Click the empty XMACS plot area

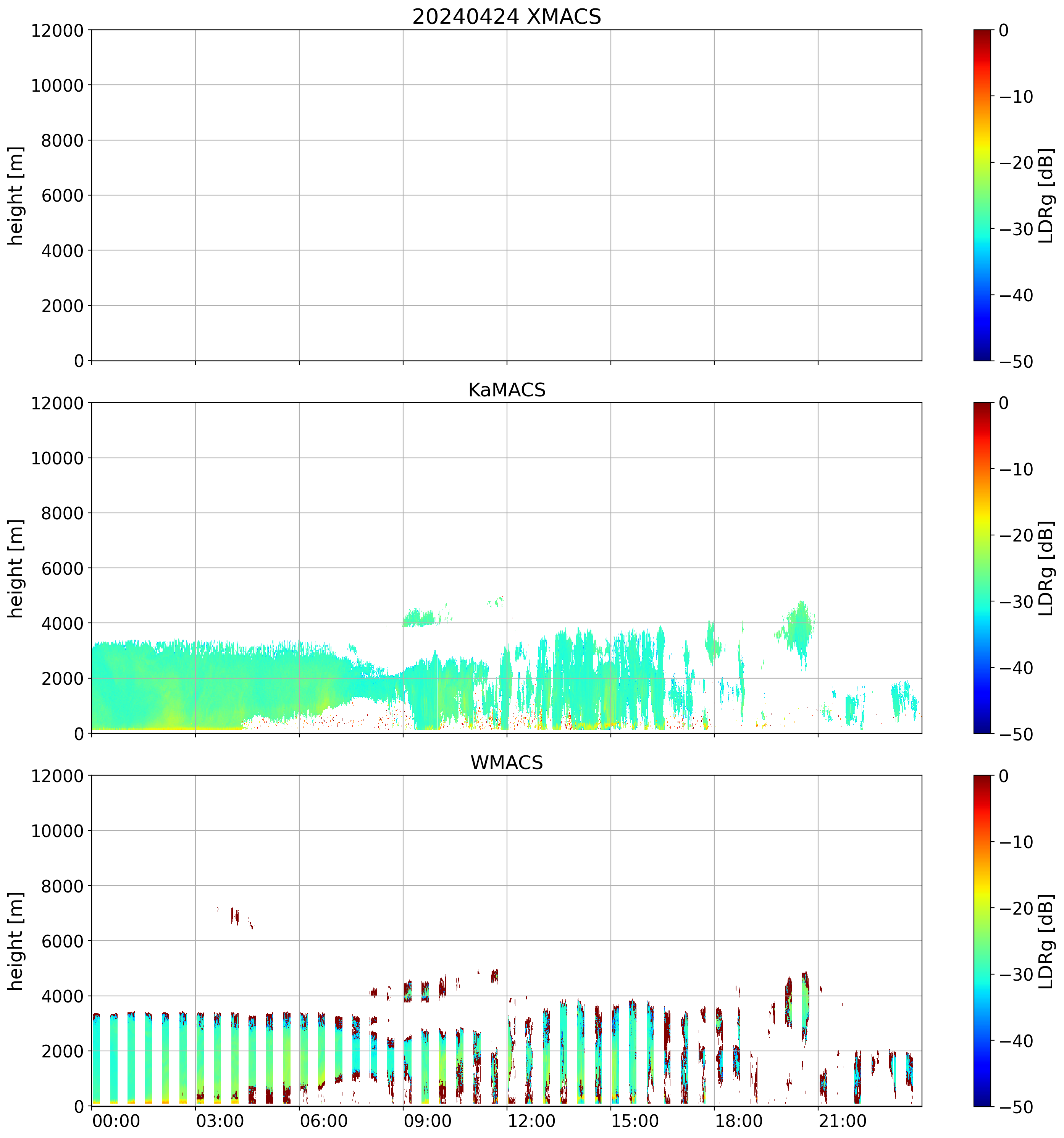(506, 195)
